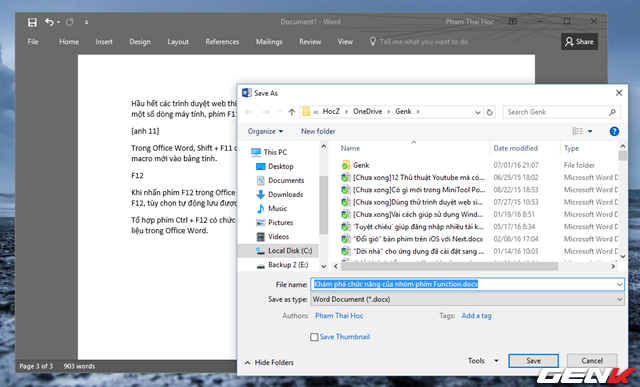Click the navigation pane scroll down arrow
Viewport: 640px width, 387px height.
(x=323, y=267)
